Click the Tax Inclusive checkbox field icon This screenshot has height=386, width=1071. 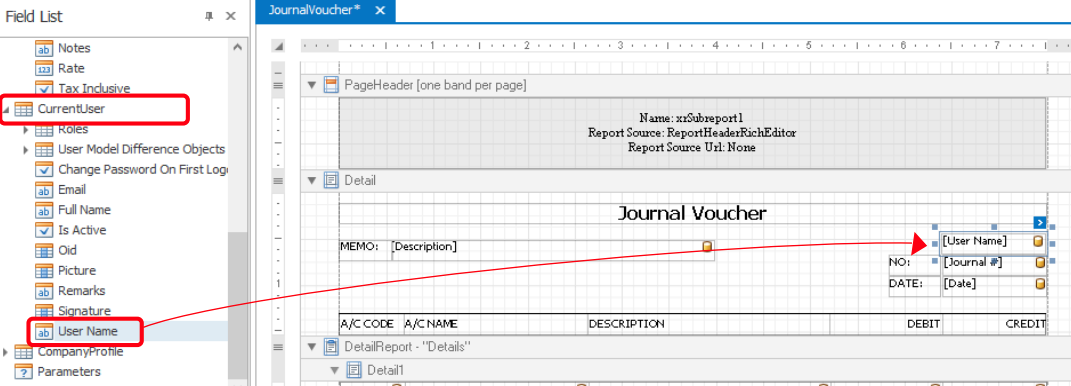(x=44, y=88)
